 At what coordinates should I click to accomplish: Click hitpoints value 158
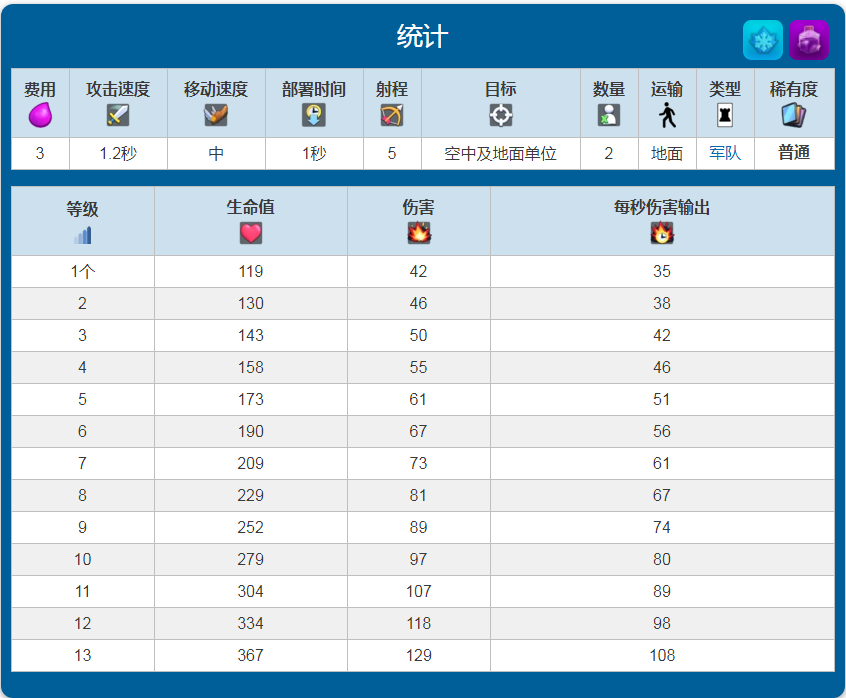click(x=251, y=367)
